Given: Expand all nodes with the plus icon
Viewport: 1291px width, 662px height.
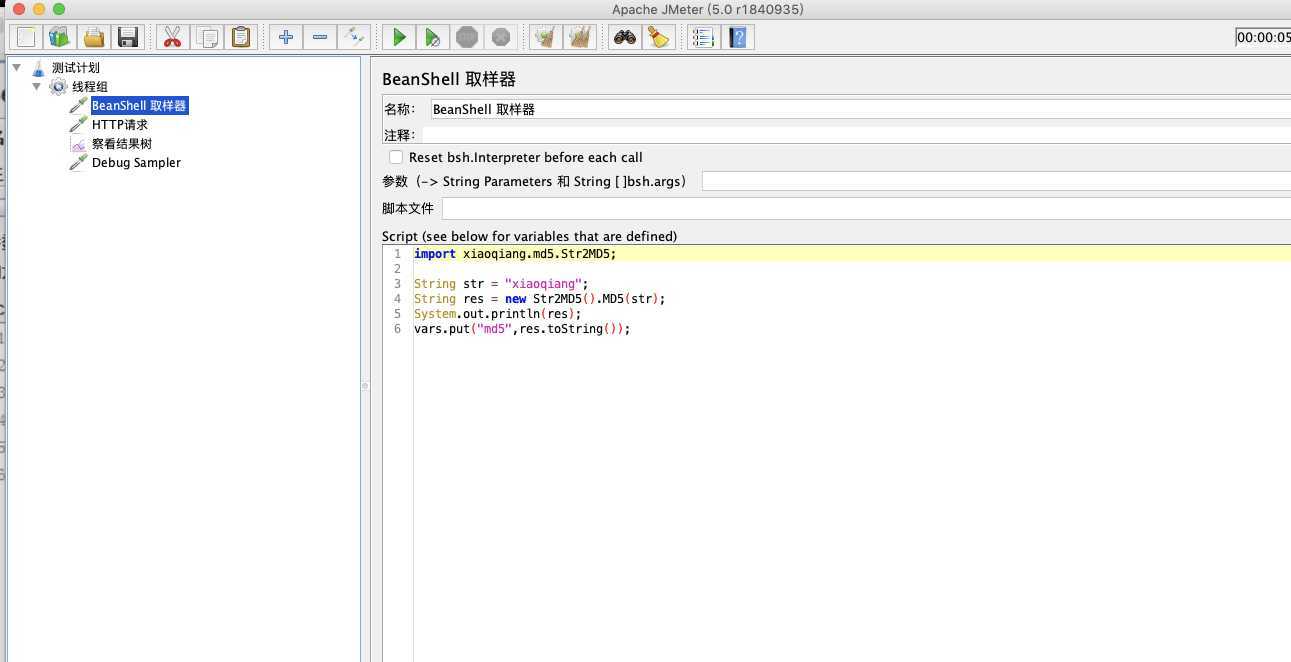Looking at the screenshot, I should pos(286,38).
